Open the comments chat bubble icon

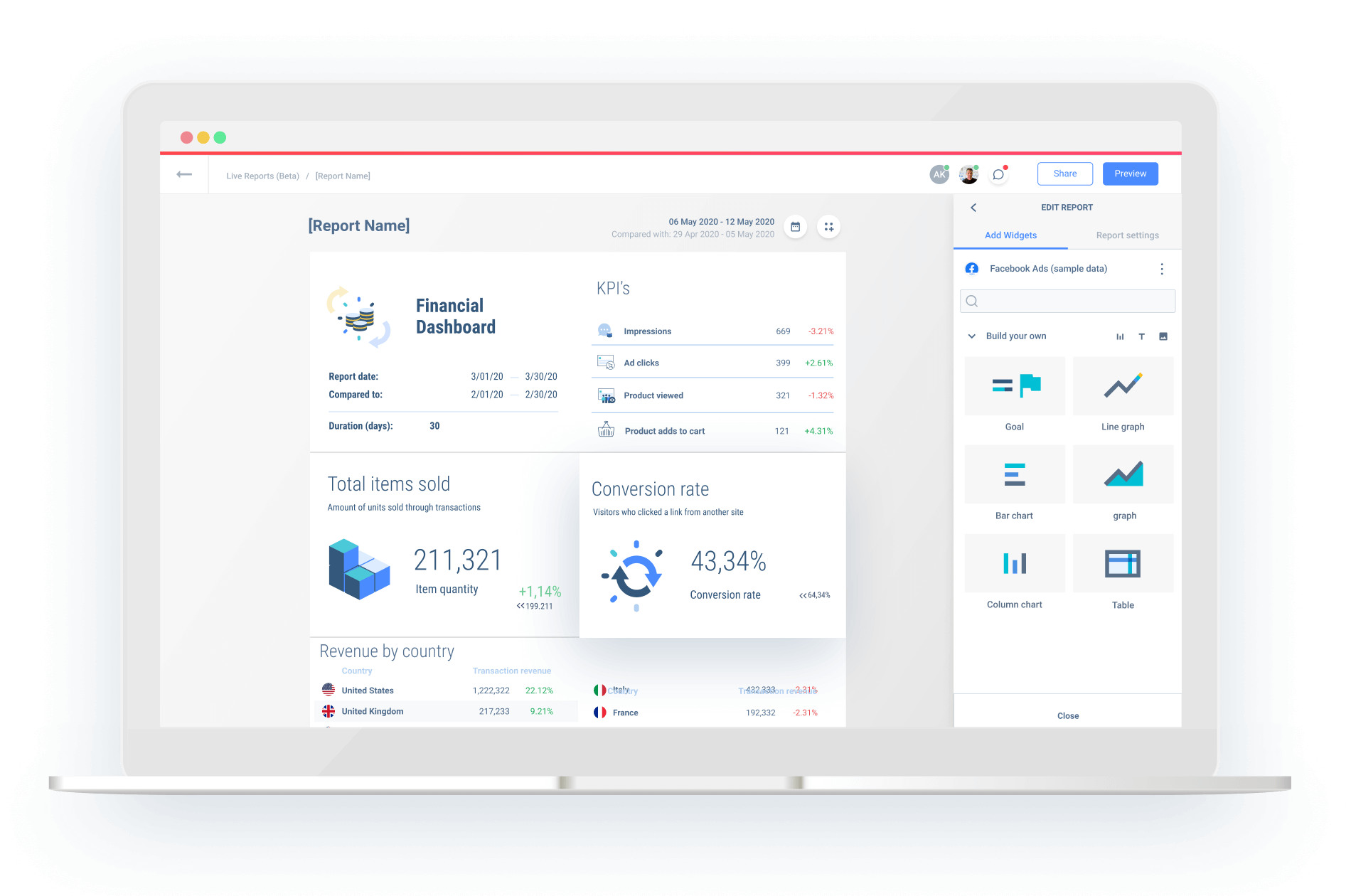[998, 174]
